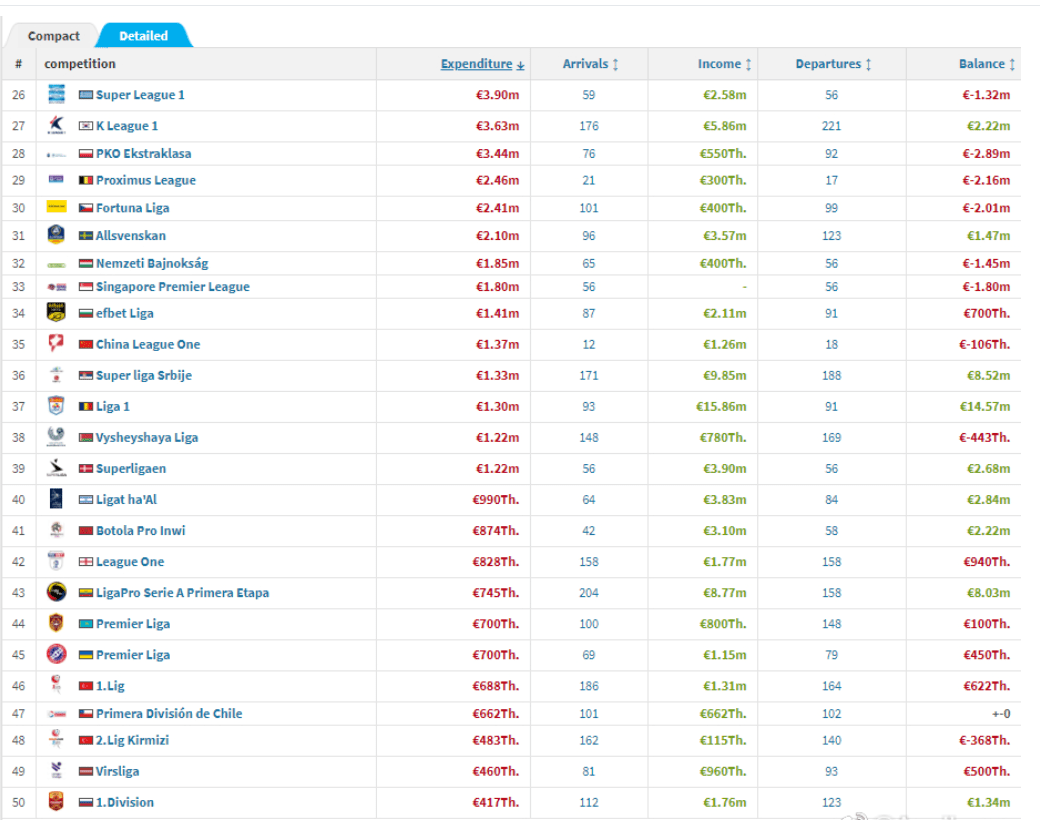Open the PKO Ekstraklasa link

(x=143, y=154)
